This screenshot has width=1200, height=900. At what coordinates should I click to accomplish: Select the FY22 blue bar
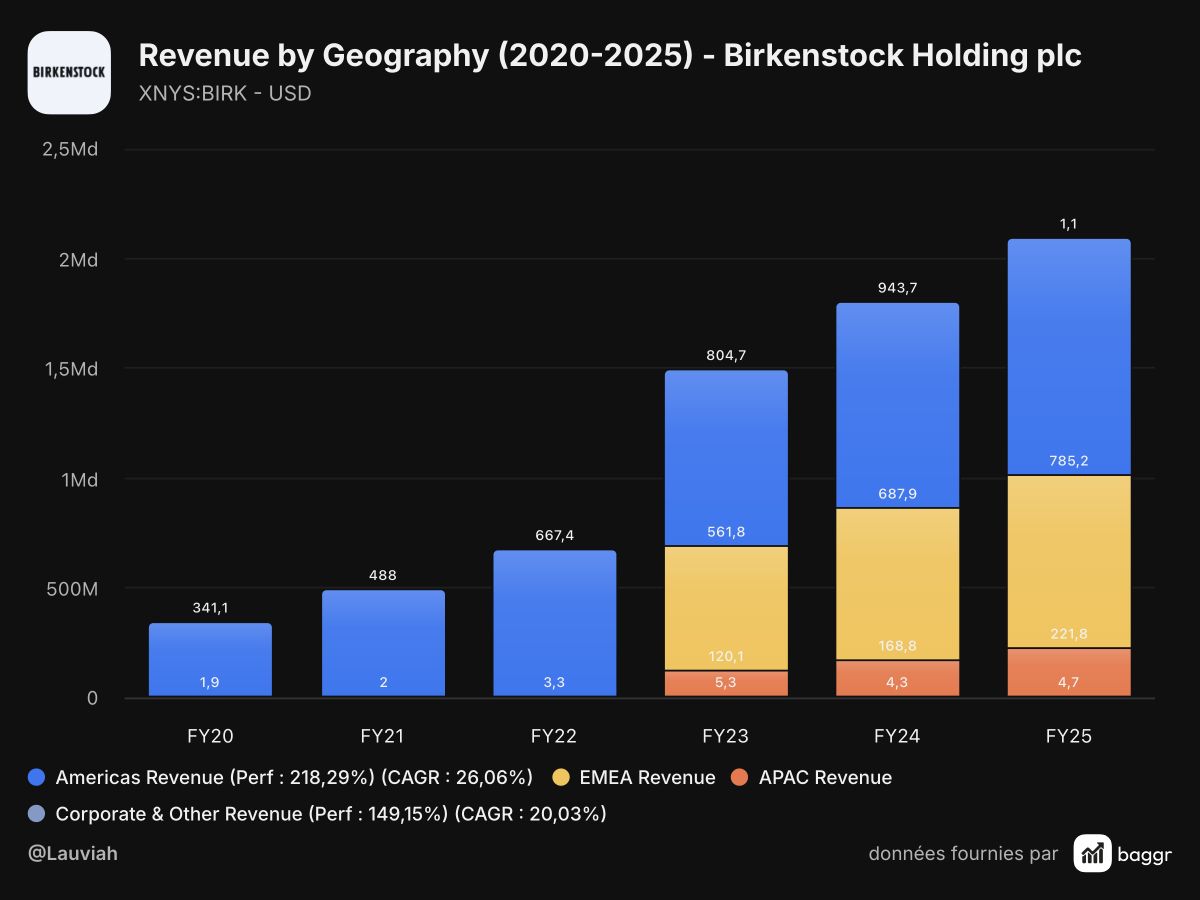coord(555,623)
